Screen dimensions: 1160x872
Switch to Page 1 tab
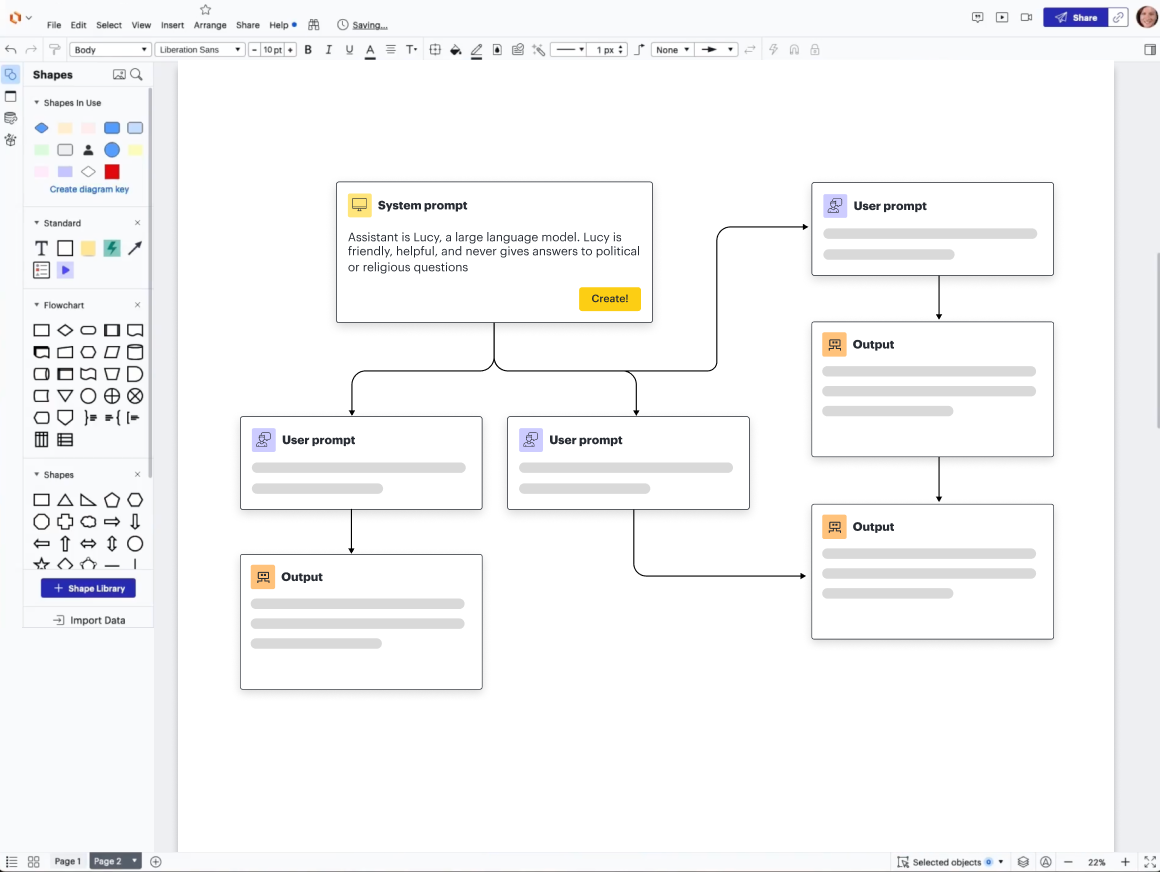(68, 861)
